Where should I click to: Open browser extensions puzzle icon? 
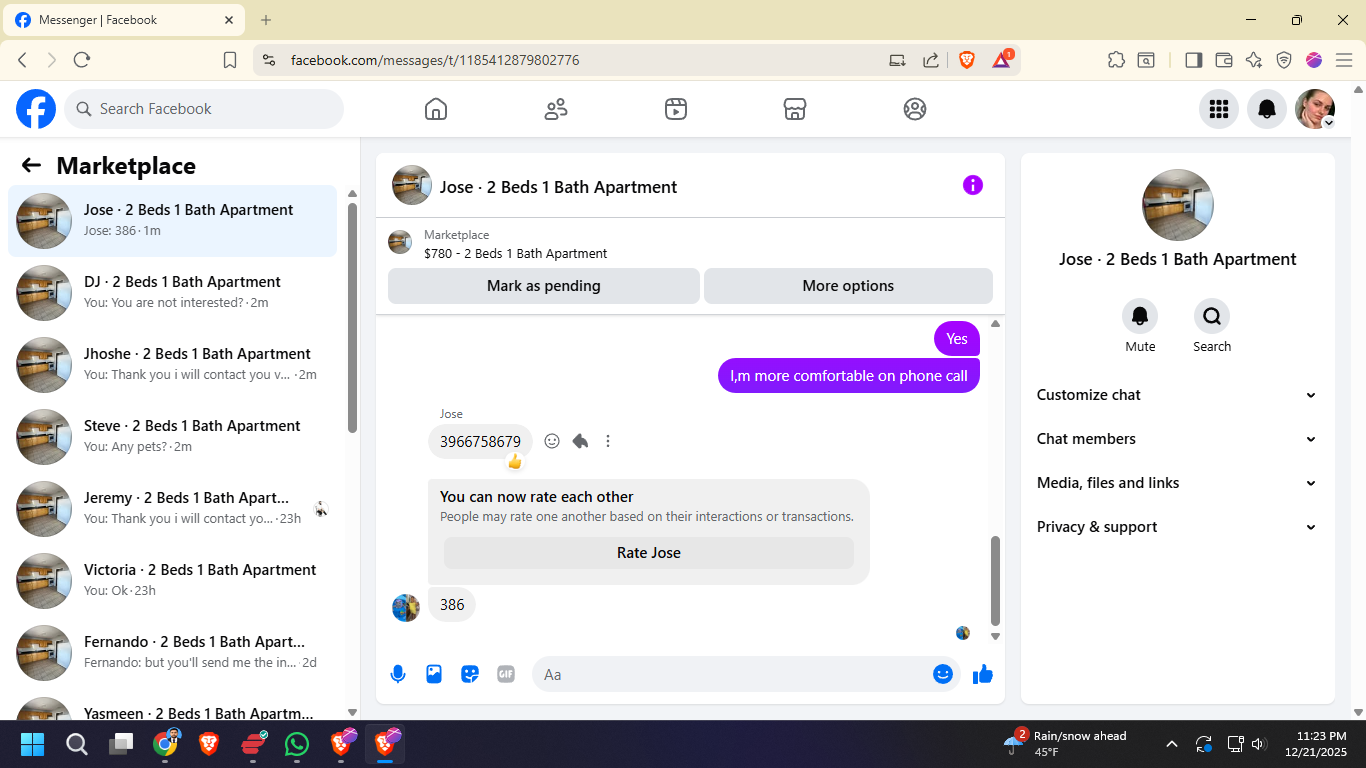point(1117,60)
